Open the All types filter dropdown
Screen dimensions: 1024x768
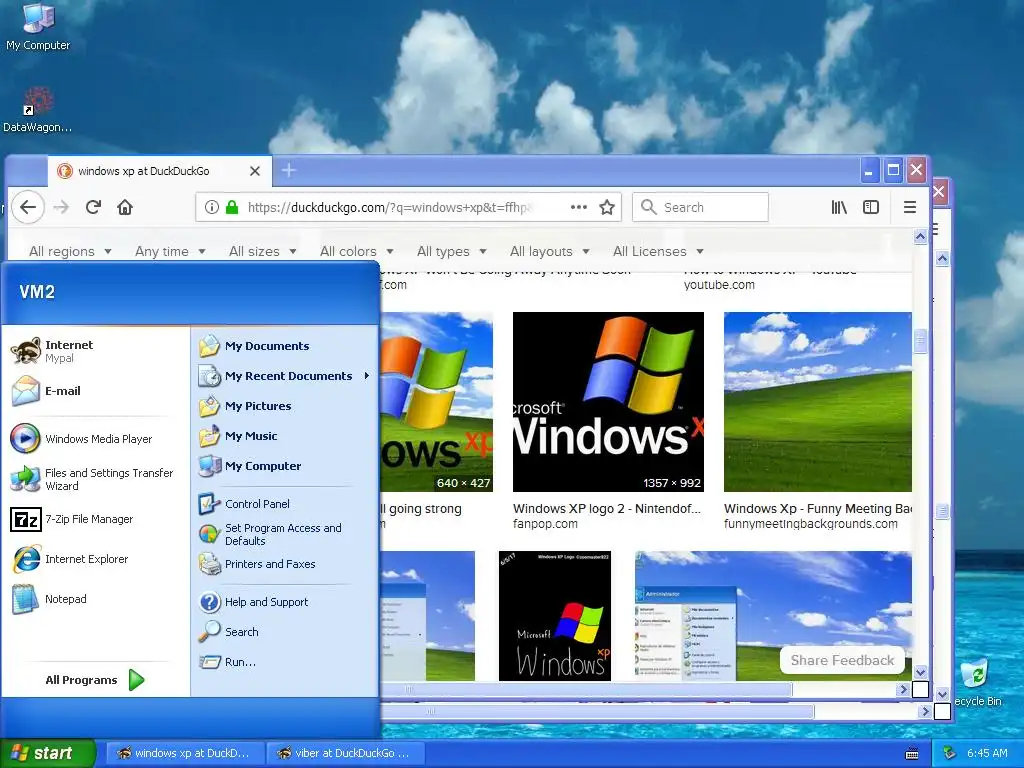tap(452, 251)
